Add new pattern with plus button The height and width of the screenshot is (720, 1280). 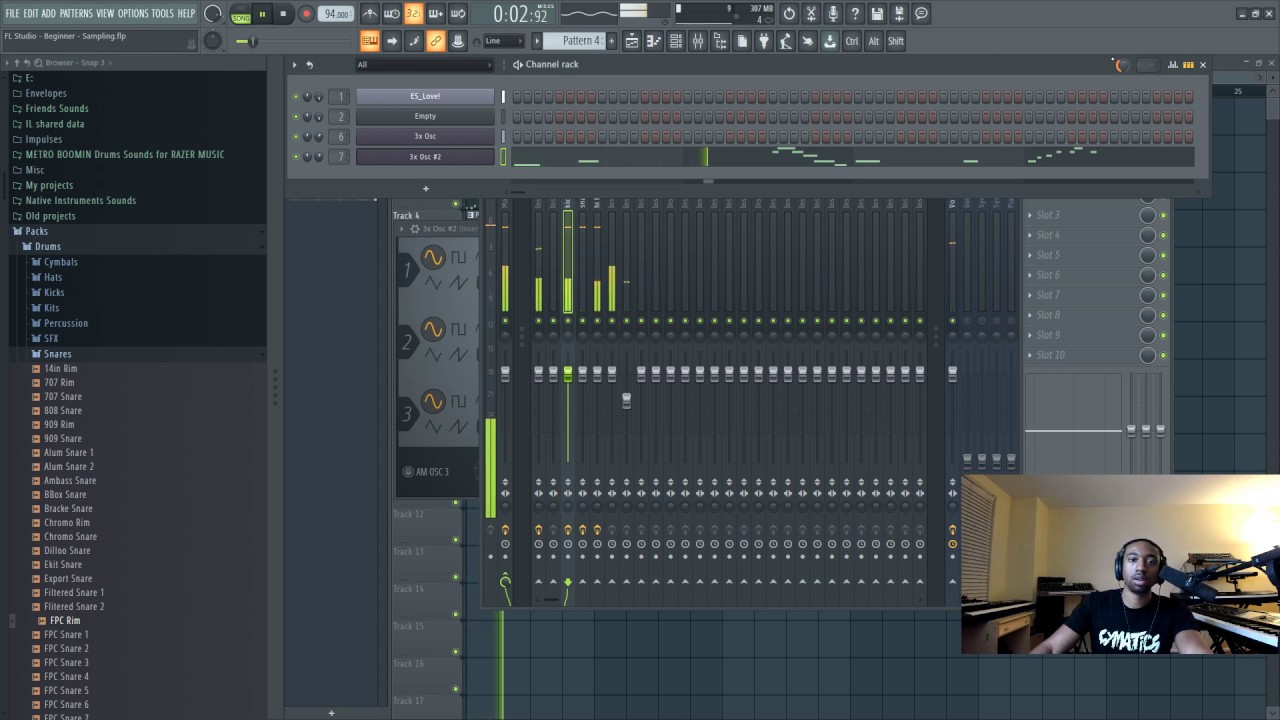tap(611, 41)
